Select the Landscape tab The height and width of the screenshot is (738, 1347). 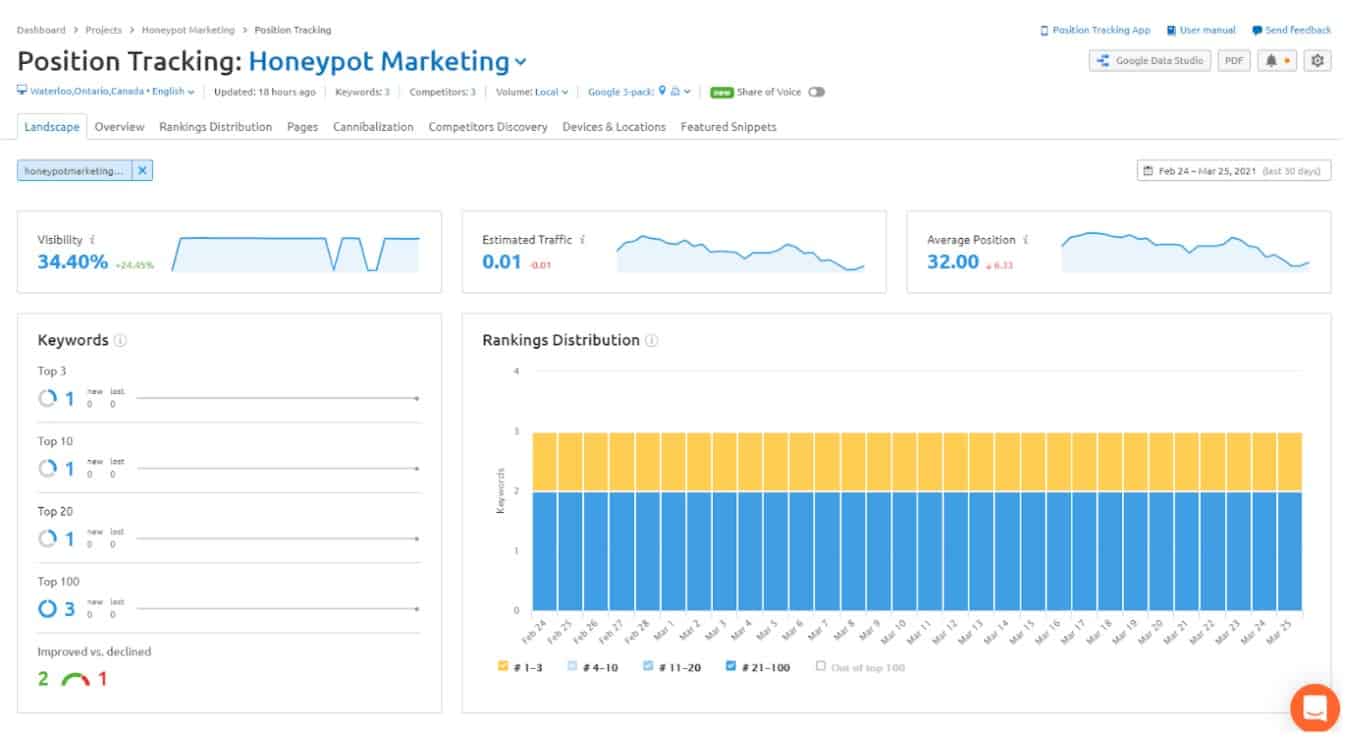coord(52,127)
